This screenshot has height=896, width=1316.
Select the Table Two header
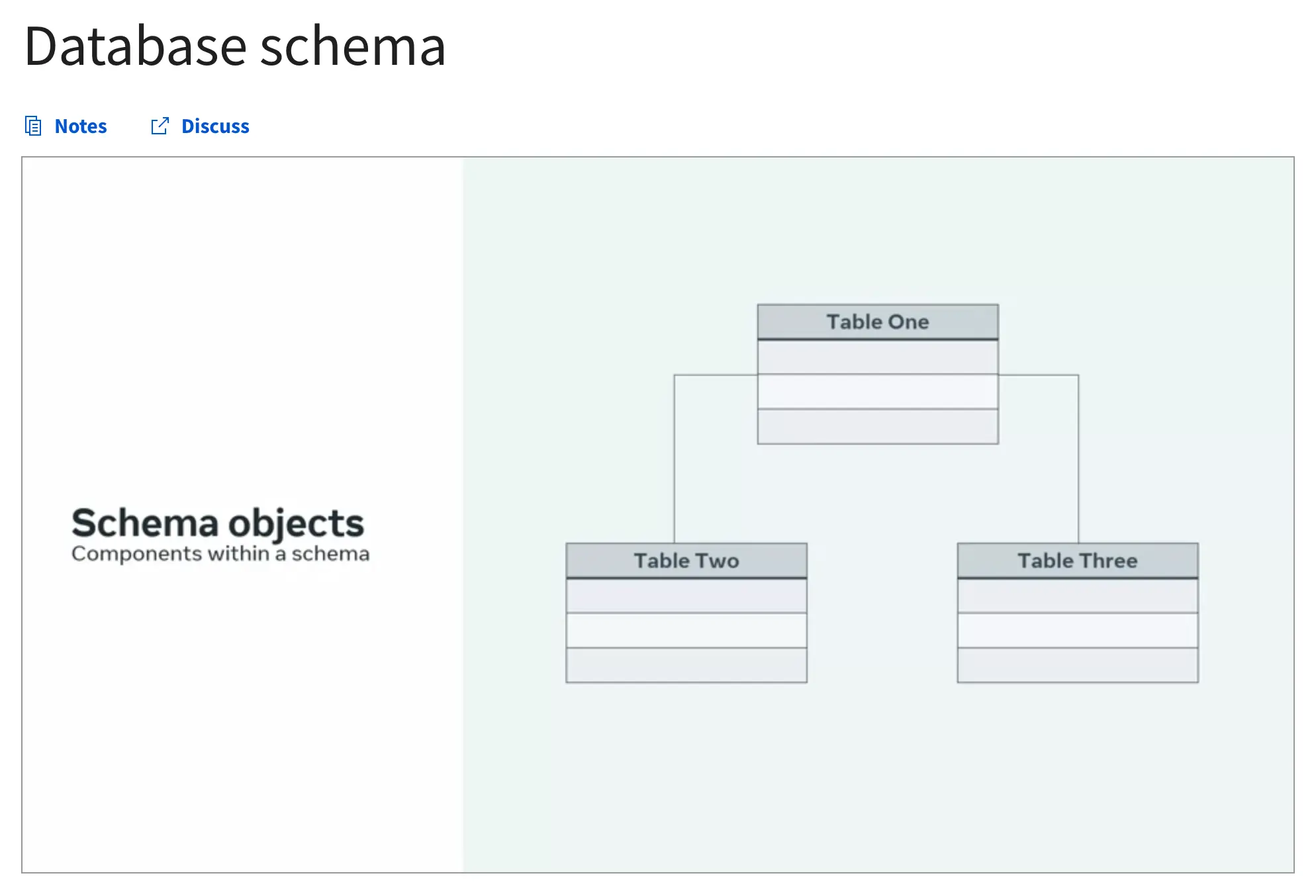pyautogui.click(x=686, y=560)
